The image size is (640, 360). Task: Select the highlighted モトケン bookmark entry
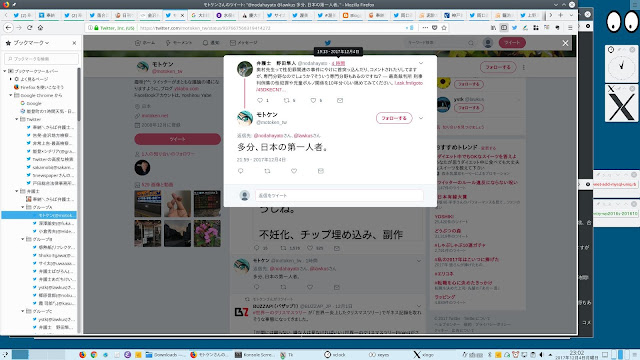tap(39, 215)
